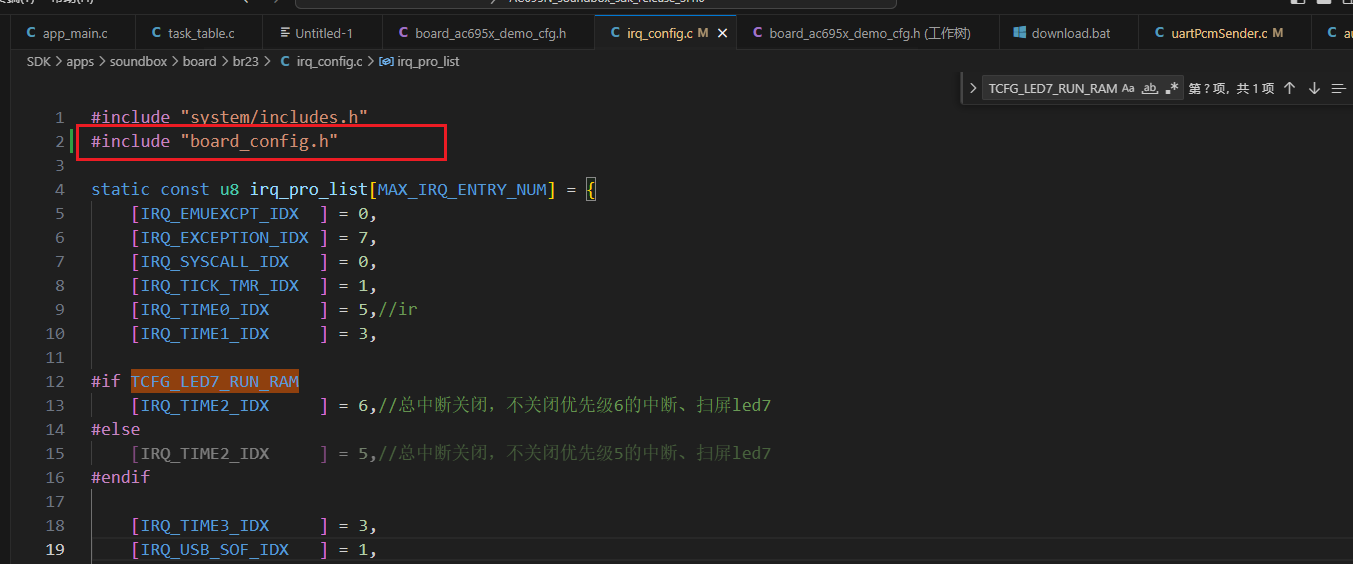1353x564 pixels.
Task: Open the task_table.c tab
Action: point(192,33)
